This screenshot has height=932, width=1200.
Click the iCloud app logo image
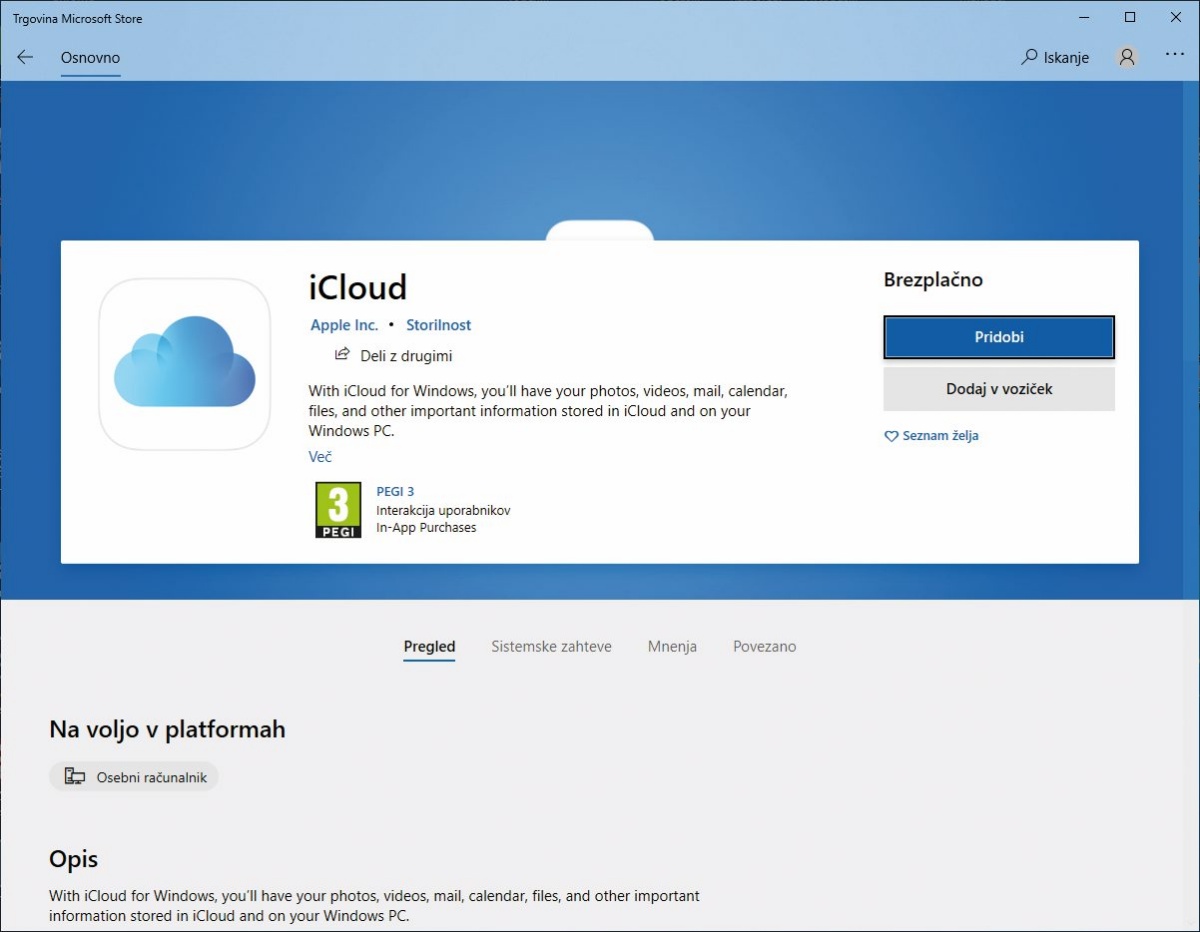185,364
